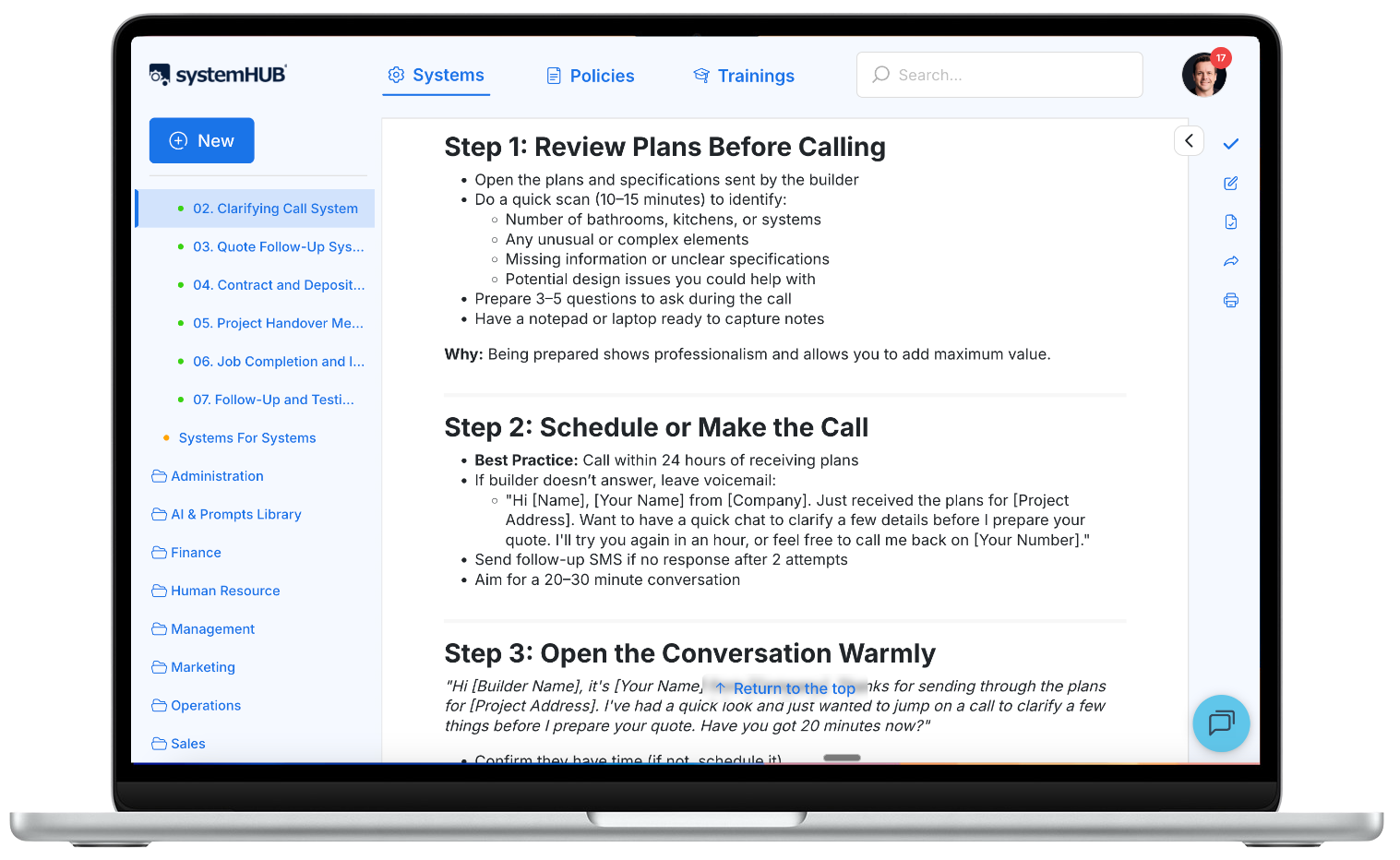This screenshot has height=860, width=1400.
Task: Click the text "Aim for a 20–30 minute conversation"
Action: coord(607,579)
